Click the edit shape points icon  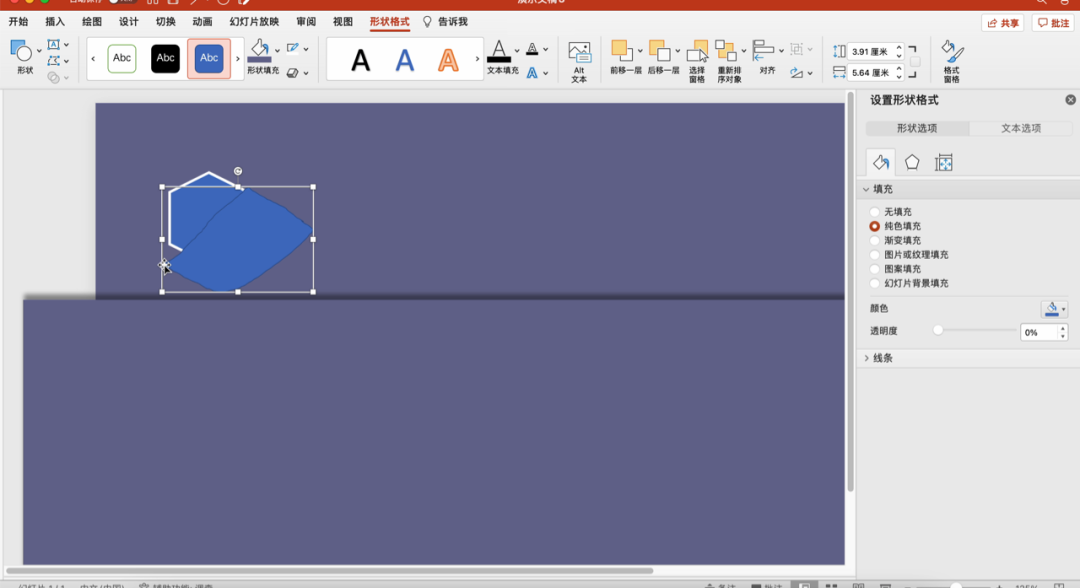coord(53,61)
